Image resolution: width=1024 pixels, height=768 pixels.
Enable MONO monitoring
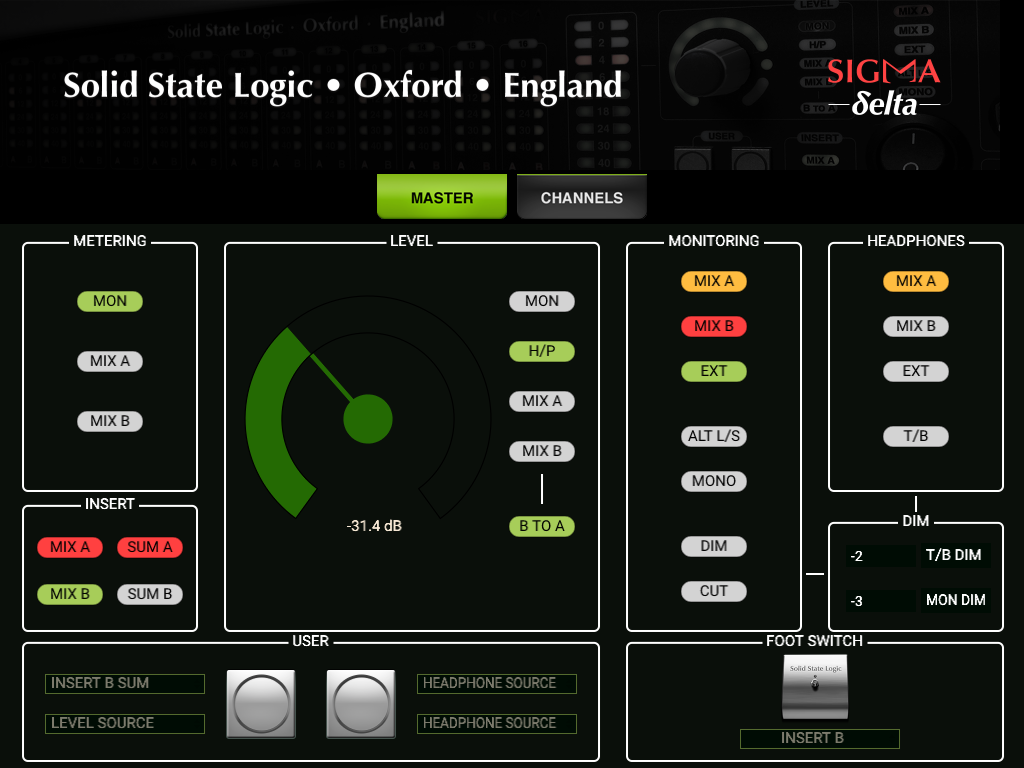coord(714,481)
